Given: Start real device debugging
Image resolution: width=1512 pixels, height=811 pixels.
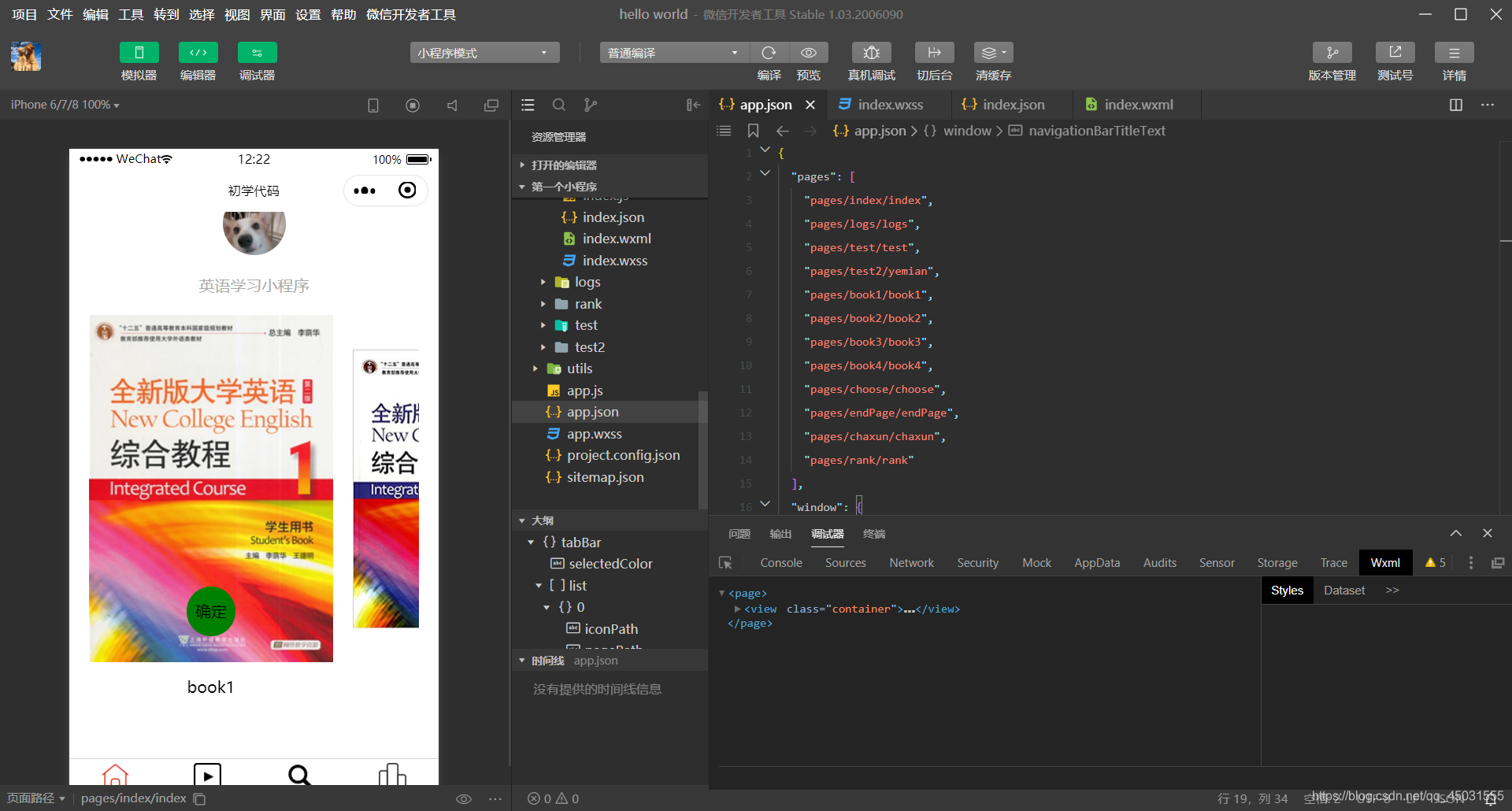Looking at the screenshot, I should pos(872,53).
